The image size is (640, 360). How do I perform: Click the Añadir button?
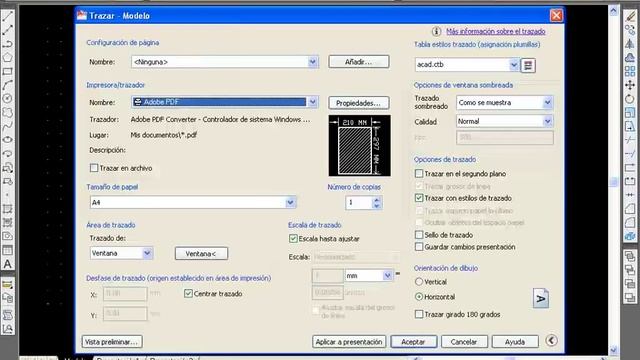pos(359,62)
